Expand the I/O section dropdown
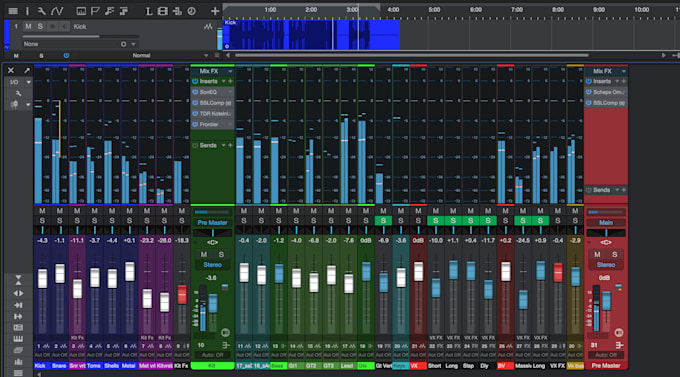 [x=29, y=82]
